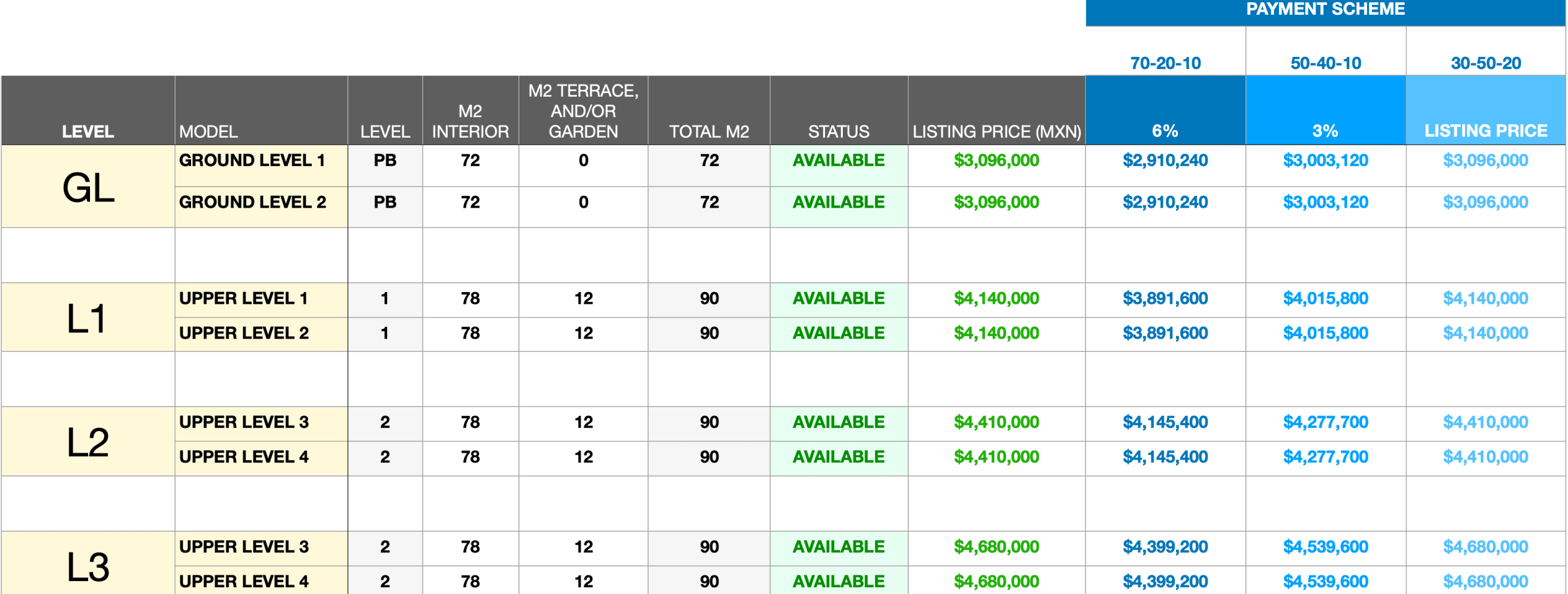Click the GROUND LEVEL 2 model cell
Screen dimensions: 1568x594
(x=252, y=202)
